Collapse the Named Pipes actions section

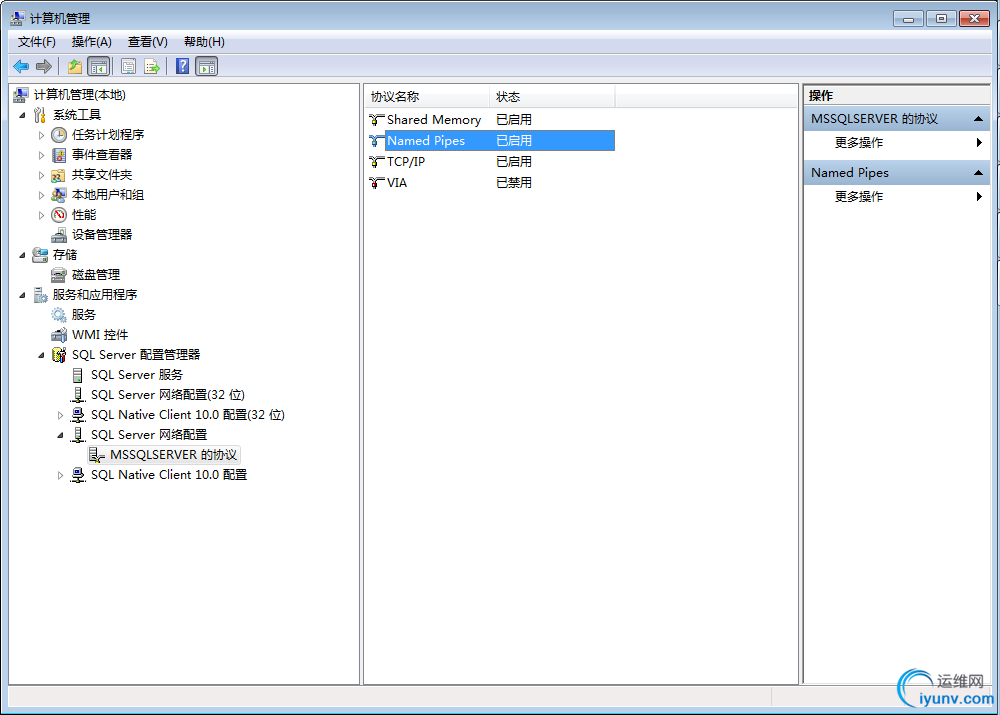[978, 173]
